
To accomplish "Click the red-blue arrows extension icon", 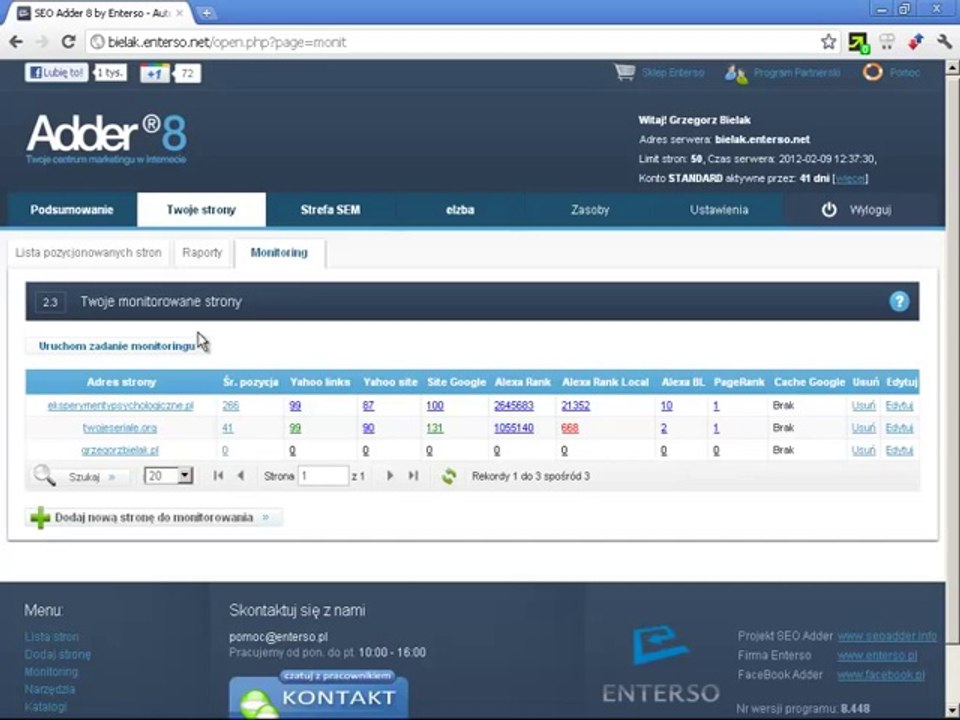I will (915, 42).
